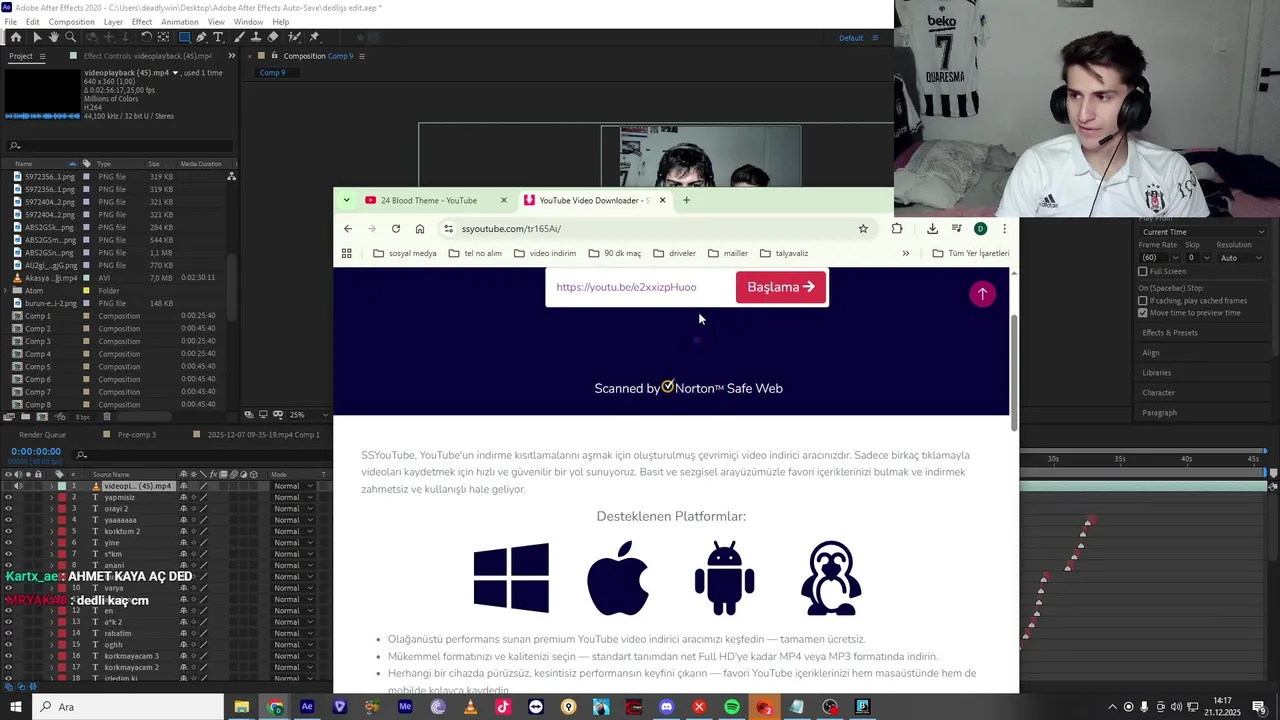This screenshot has width=1280, height=720.
Task: Open TikTok app from taskbar
Action: point(503,707)
